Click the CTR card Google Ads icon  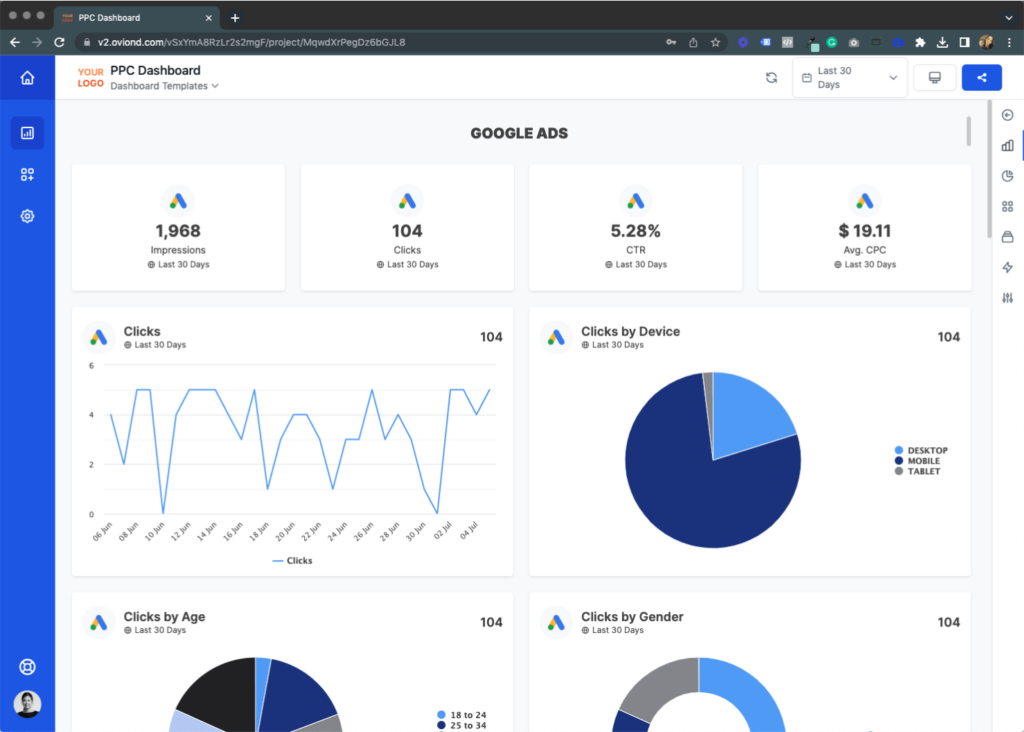click(x=635, y=201)
